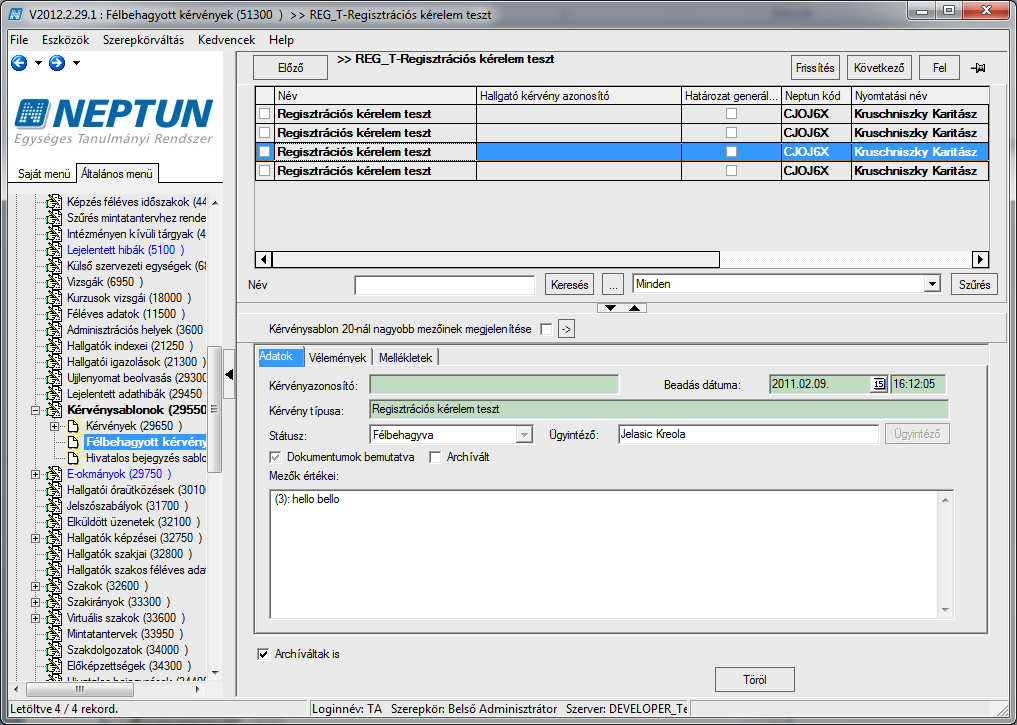Click the Kérvények (29650) page icon
This screenshot has height=725, width=1017.
pos(73,426)
